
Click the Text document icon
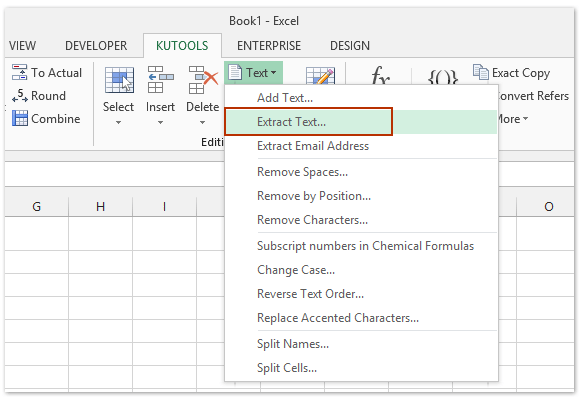(x=235, y=72)
